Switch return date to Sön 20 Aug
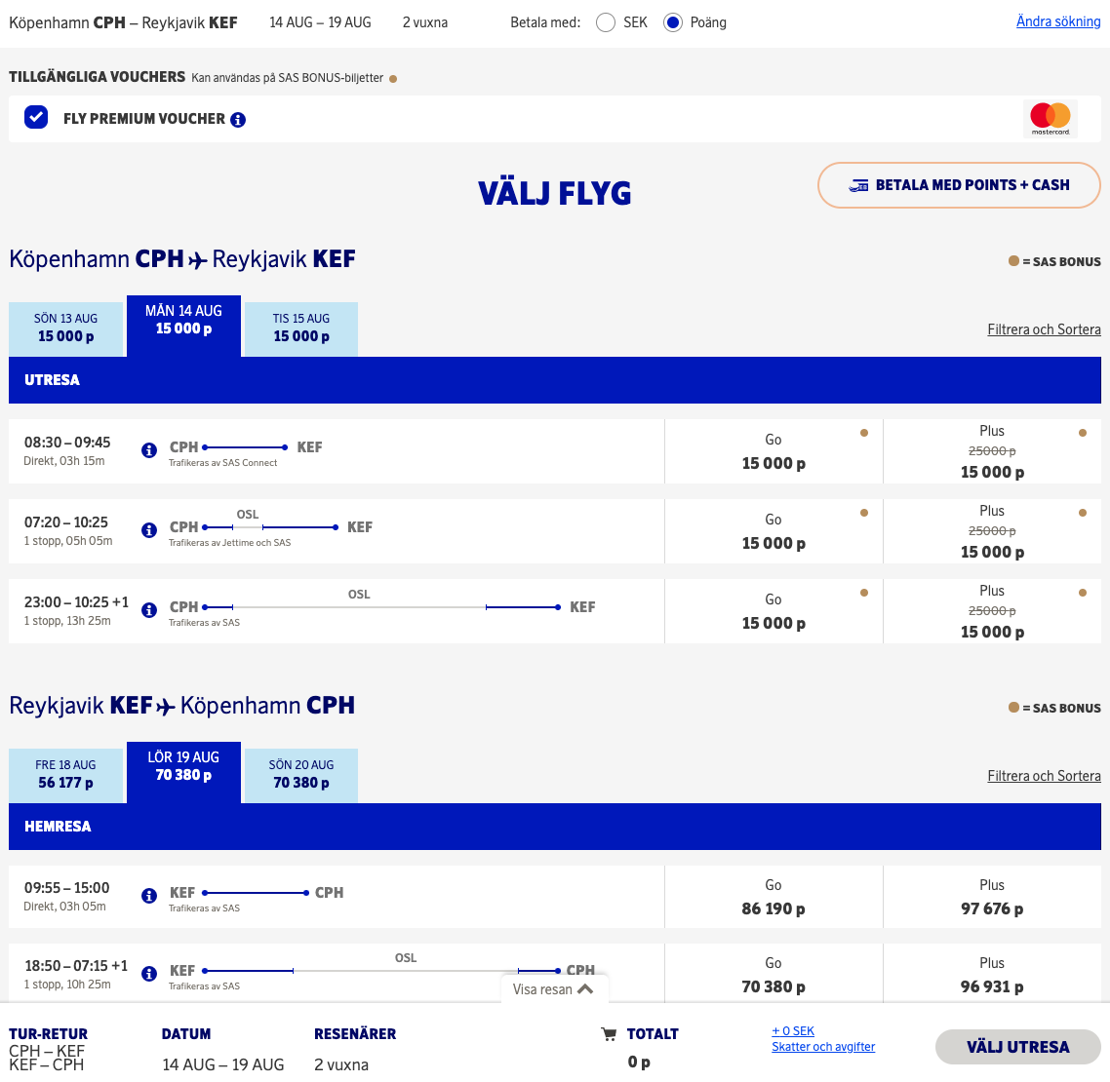 tap(301, 775)
